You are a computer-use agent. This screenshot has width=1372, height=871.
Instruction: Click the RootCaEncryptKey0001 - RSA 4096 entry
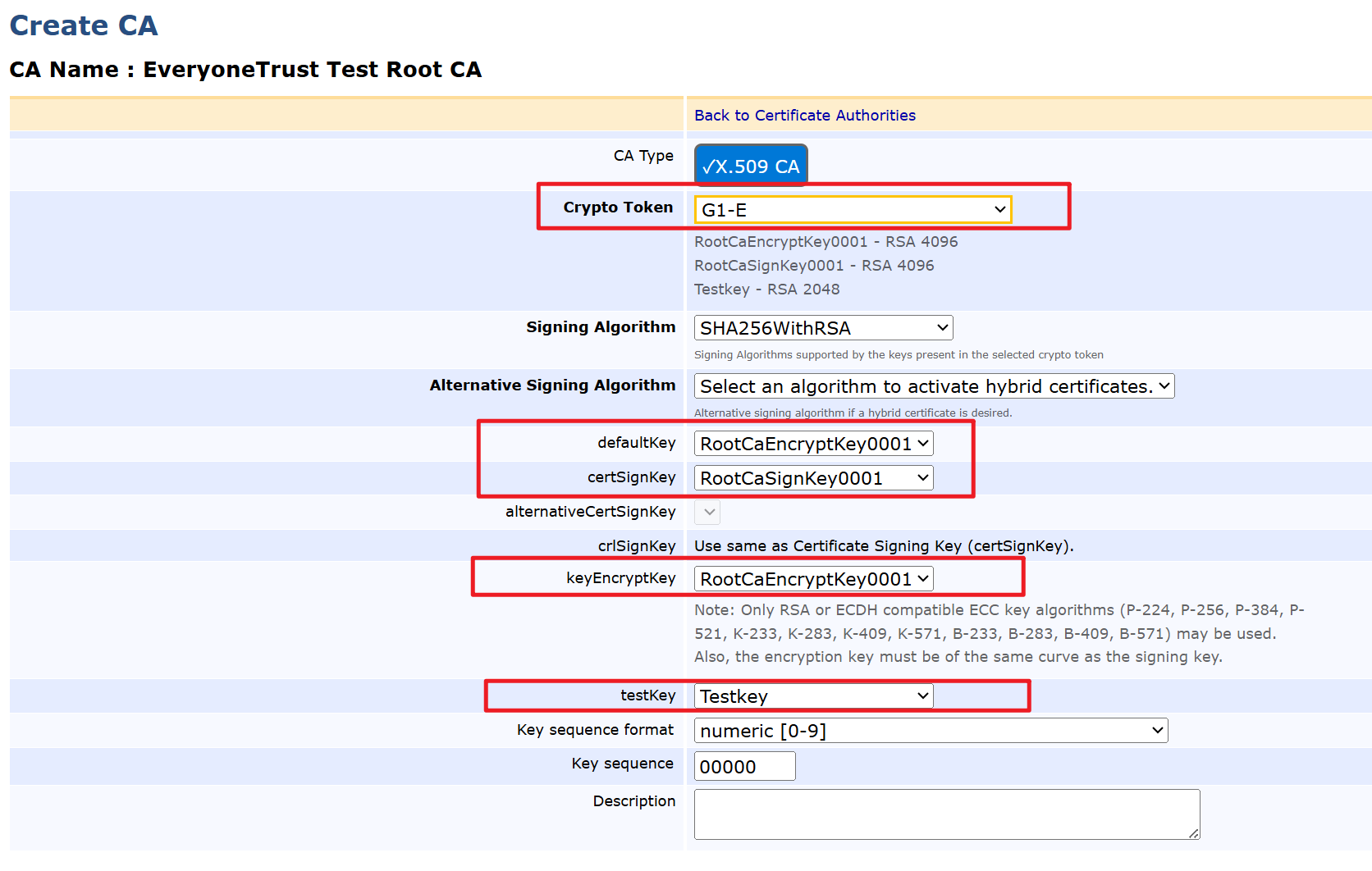[x=825, y=242]
